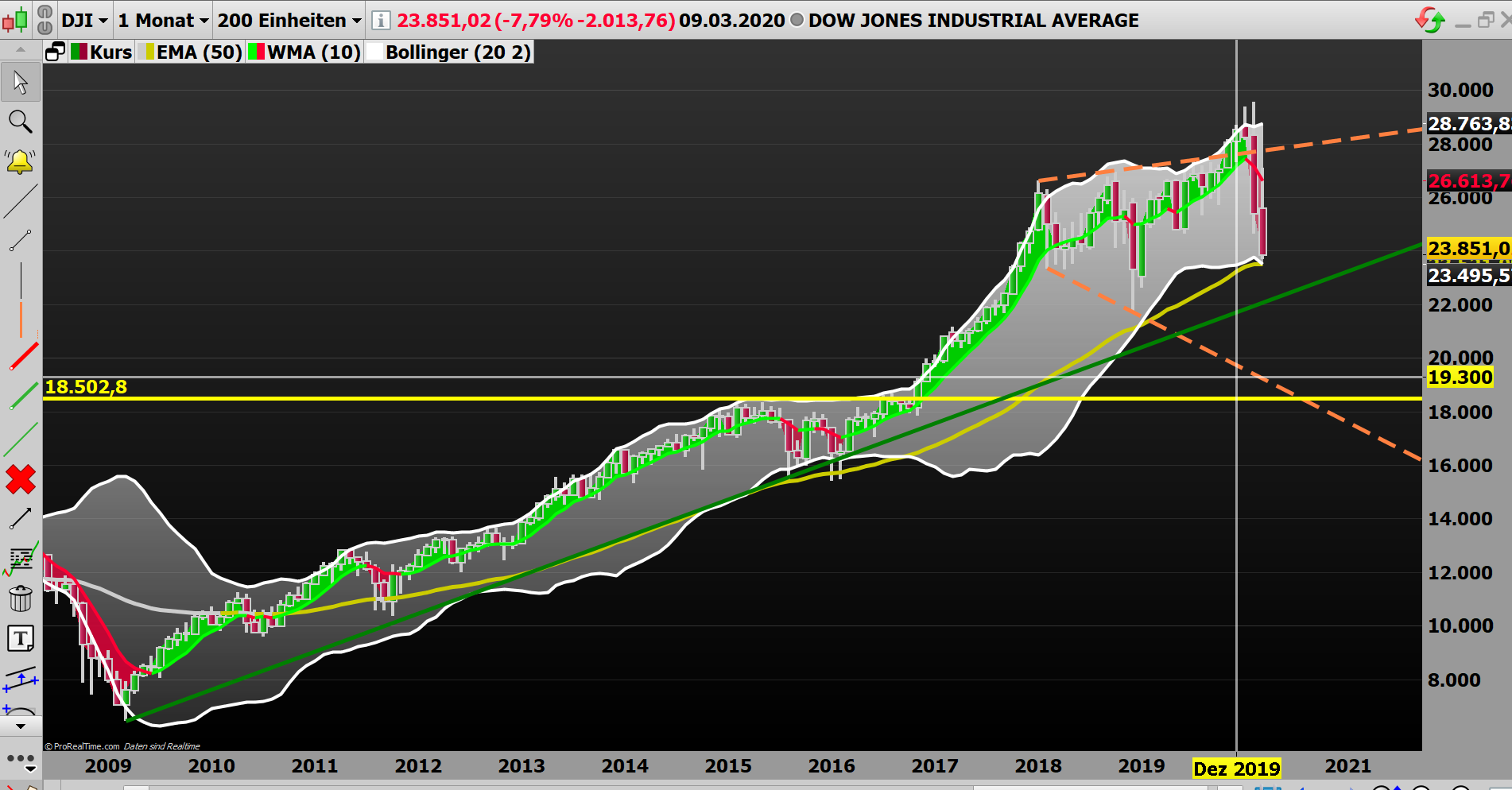Select the detach chart window icon

pos(54,50)
